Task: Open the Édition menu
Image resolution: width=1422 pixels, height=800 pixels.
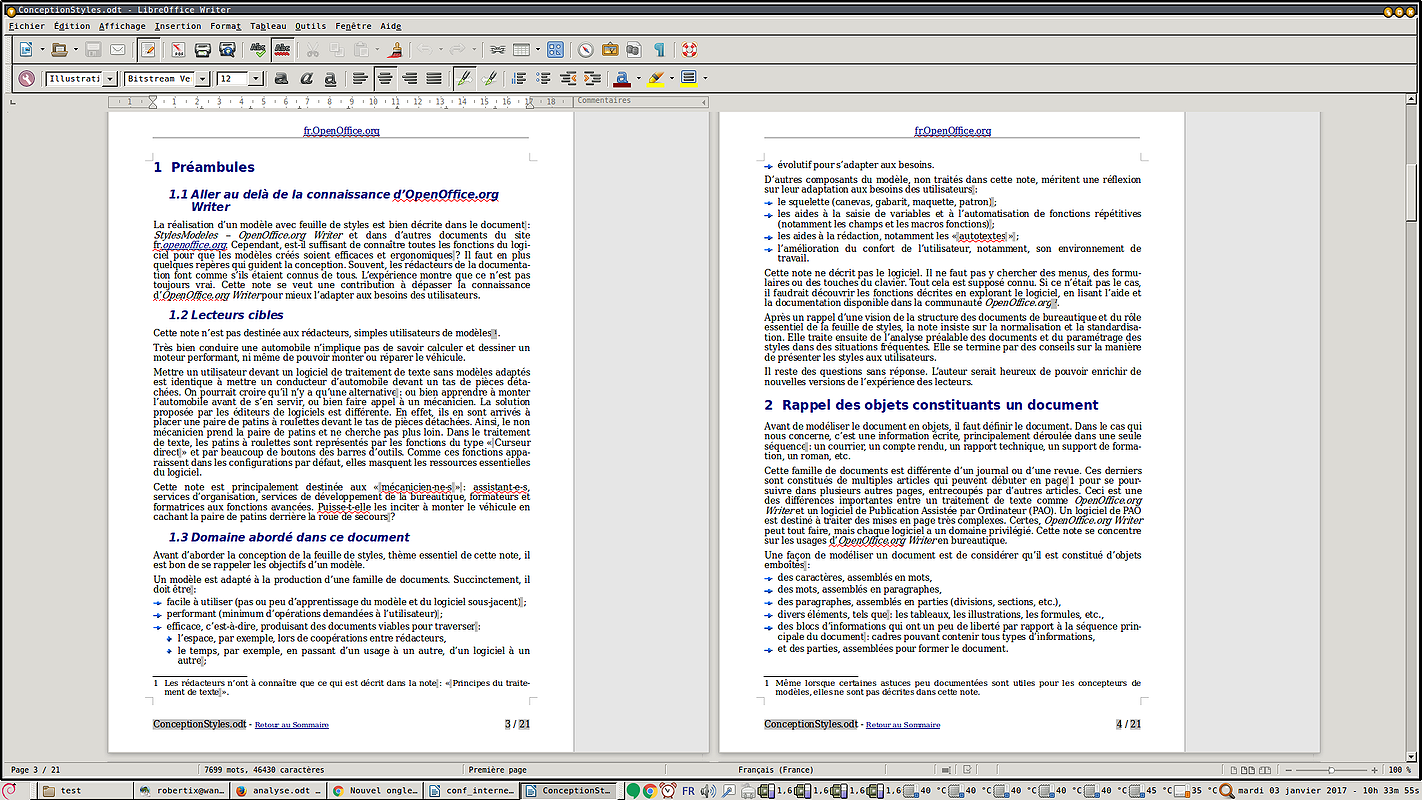Action: click(x=72, y=26)
